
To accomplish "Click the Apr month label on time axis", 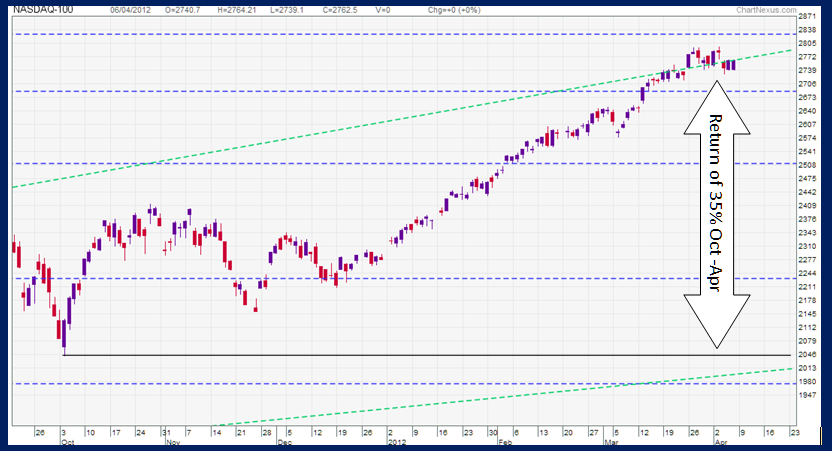I will tap(721, 442).
